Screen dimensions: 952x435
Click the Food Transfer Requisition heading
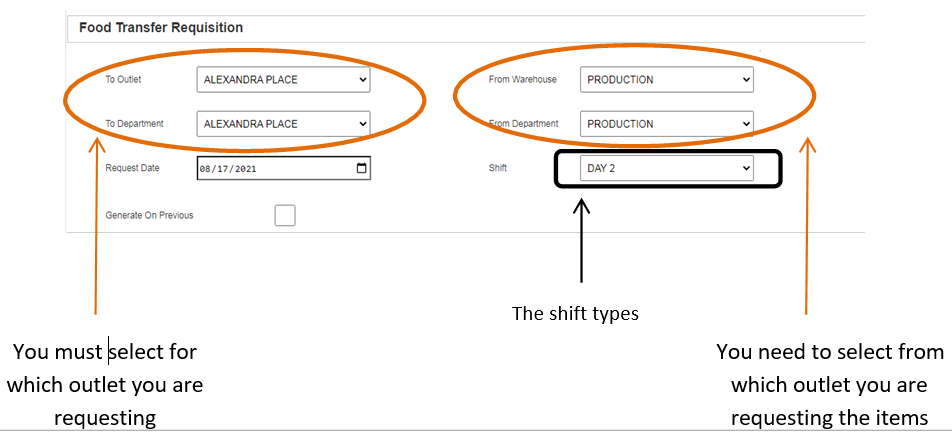pyautogui.click(x=161, y=28)
